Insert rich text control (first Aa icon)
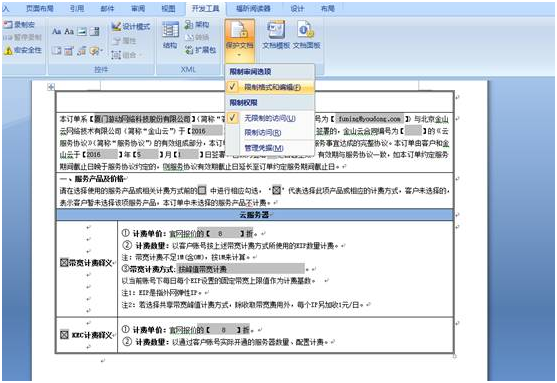The height and width of the screenshot is (383, 557). [56, 31]
